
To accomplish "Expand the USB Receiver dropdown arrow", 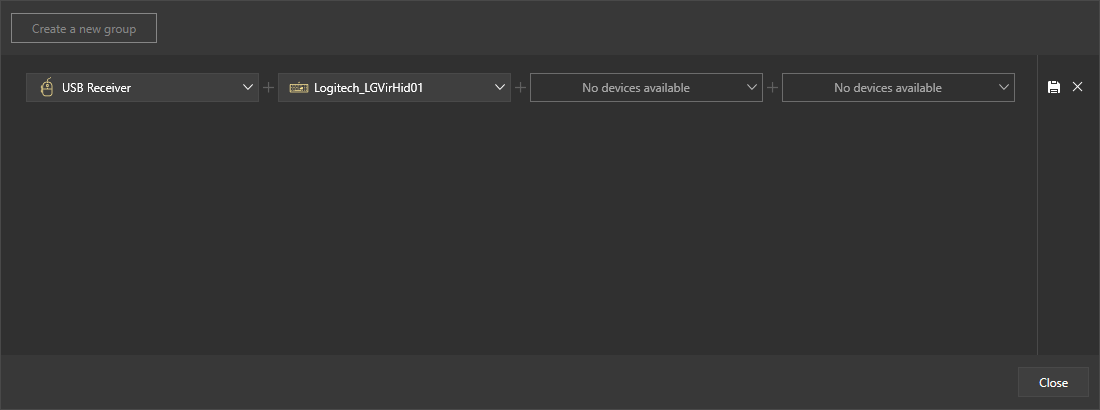I will 248,88.
